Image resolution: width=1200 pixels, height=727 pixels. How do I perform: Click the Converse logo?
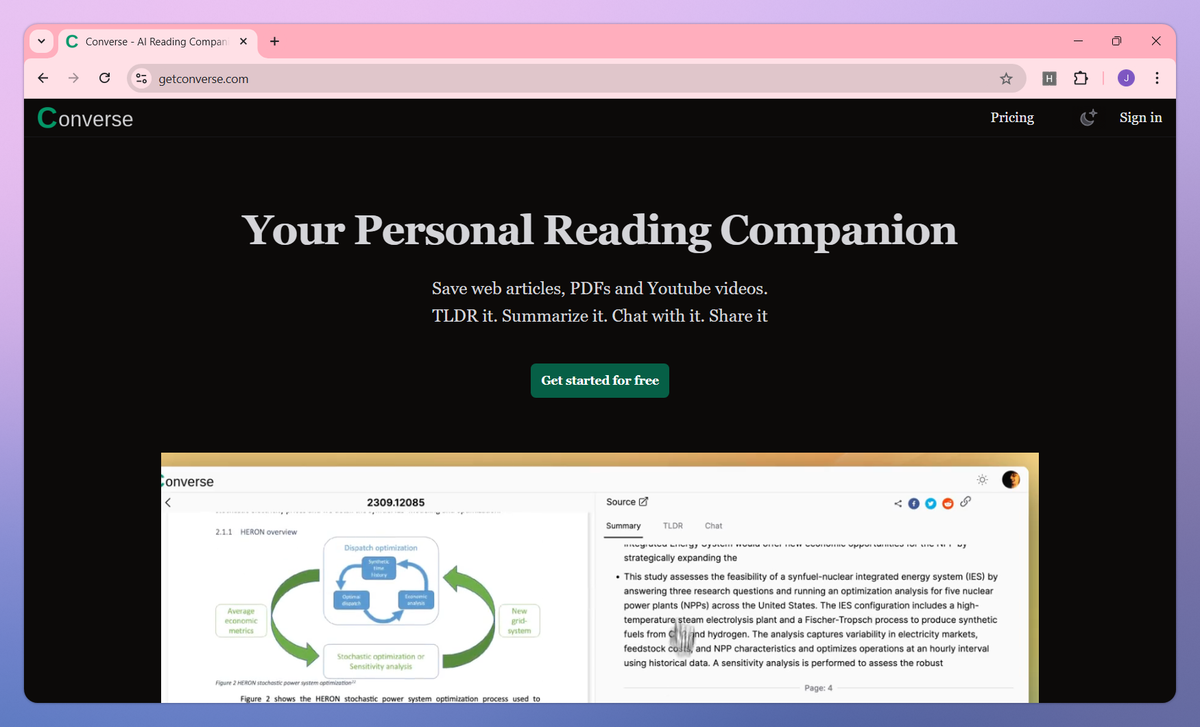(x=85, y=118)
